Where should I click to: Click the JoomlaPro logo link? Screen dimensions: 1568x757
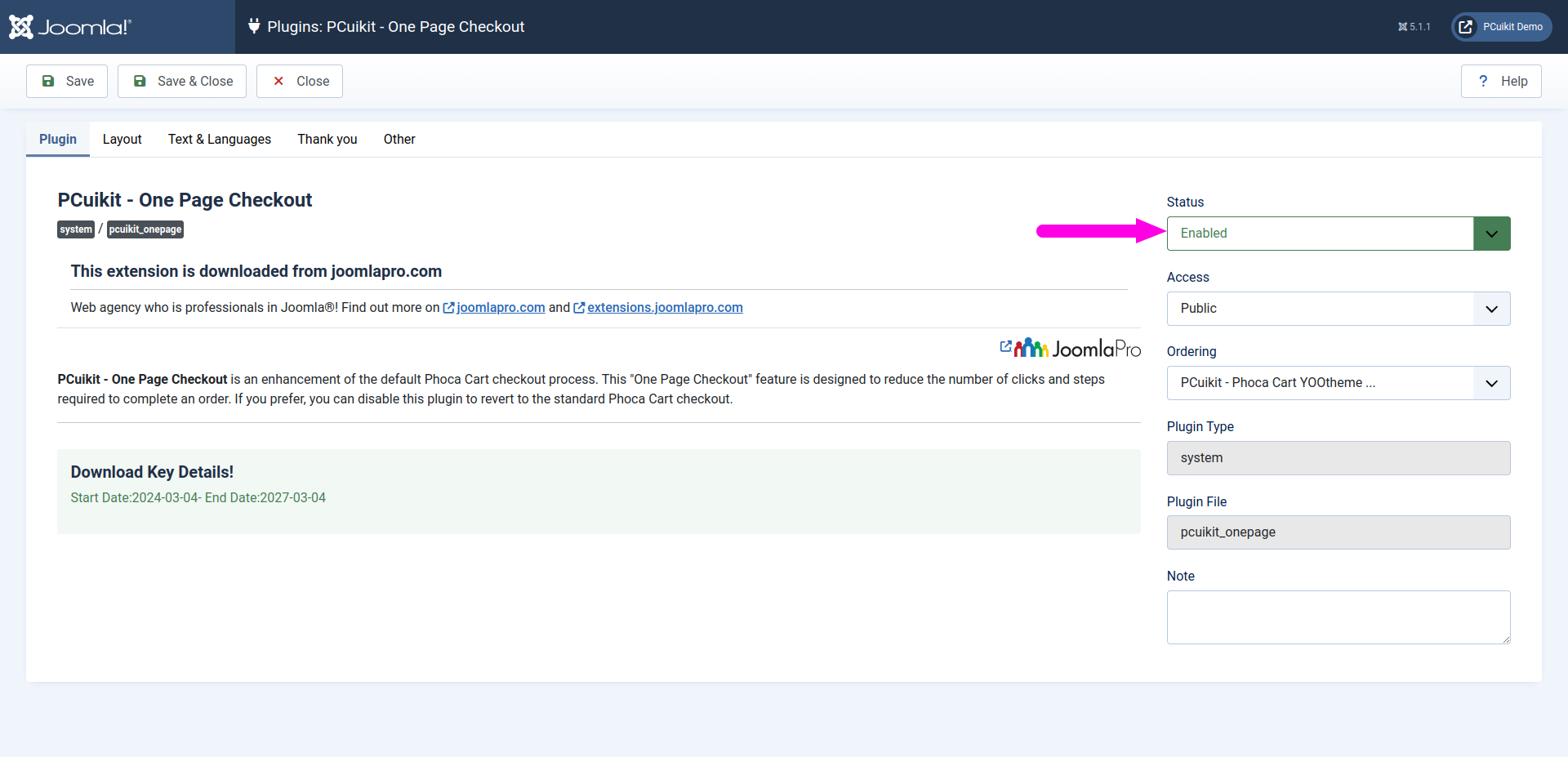tap(1070, 349)
